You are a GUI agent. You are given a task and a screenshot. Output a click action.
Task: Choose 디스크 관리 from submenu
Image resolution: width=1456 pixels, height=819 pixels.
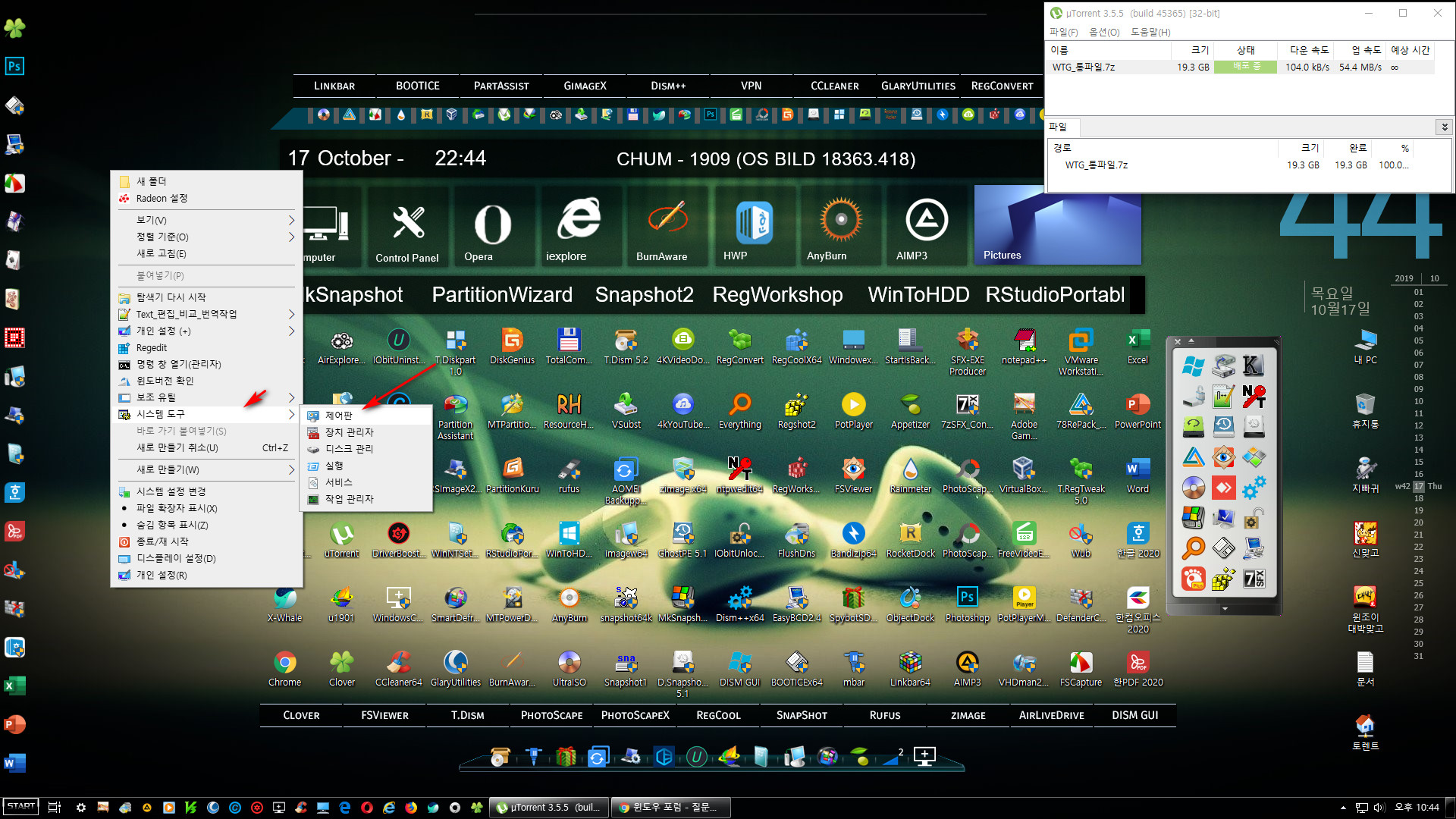coord(366,449)
